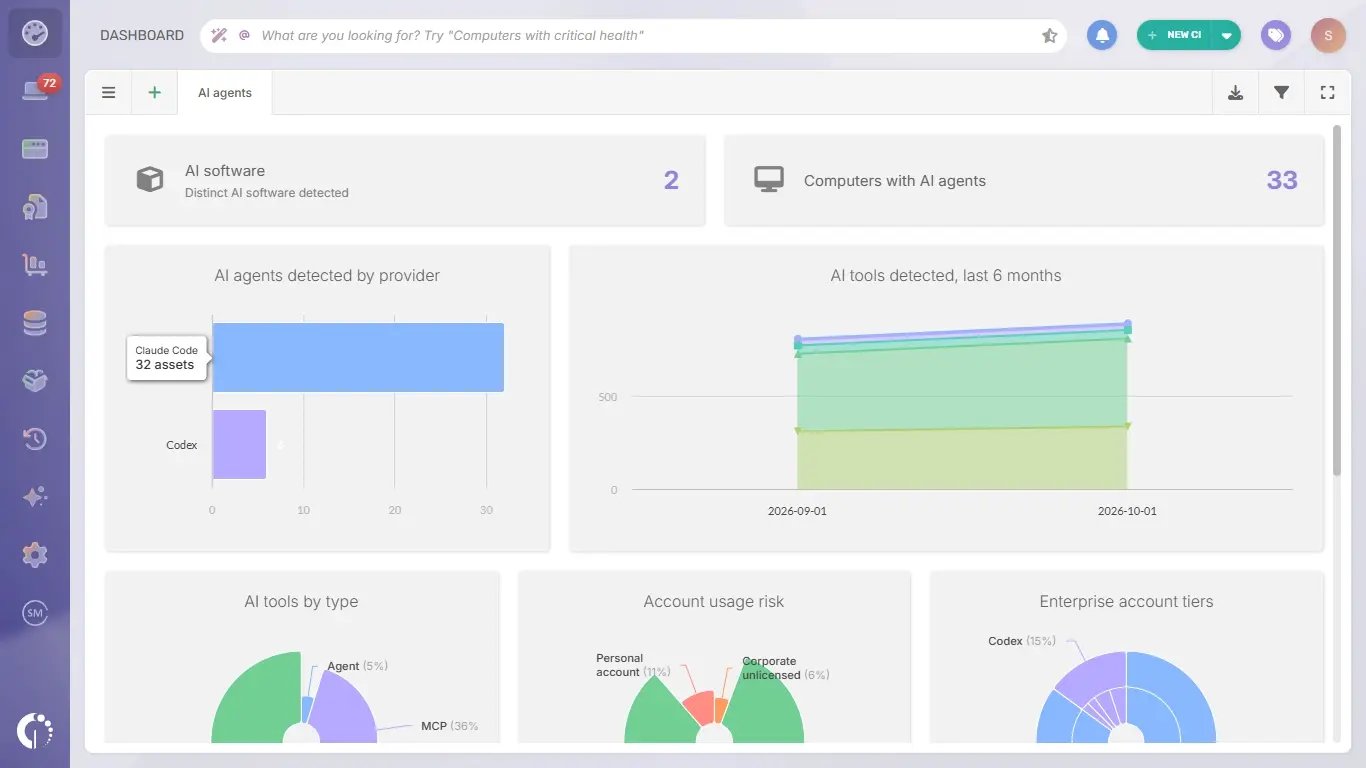Open the computers icon with 72 badge

tap(35, 91)
